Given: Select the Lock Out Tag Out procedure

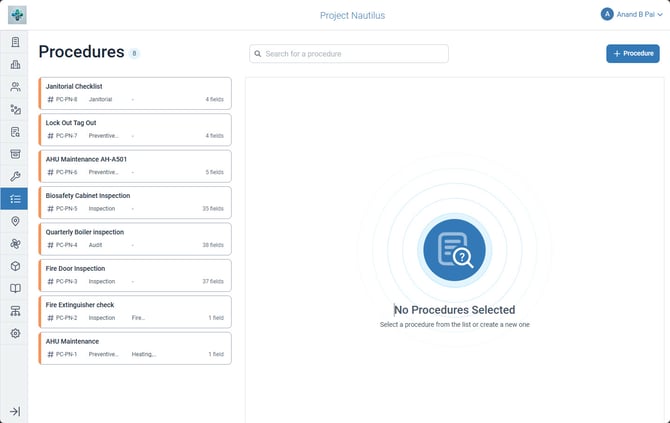Looking at the screenshot, I should 135,129.
